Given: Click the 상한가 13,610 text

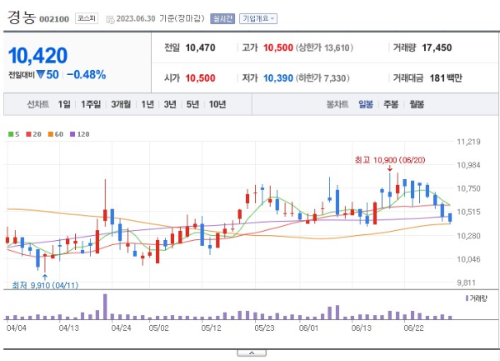Looking at the screenshot, I should [324, 48].
